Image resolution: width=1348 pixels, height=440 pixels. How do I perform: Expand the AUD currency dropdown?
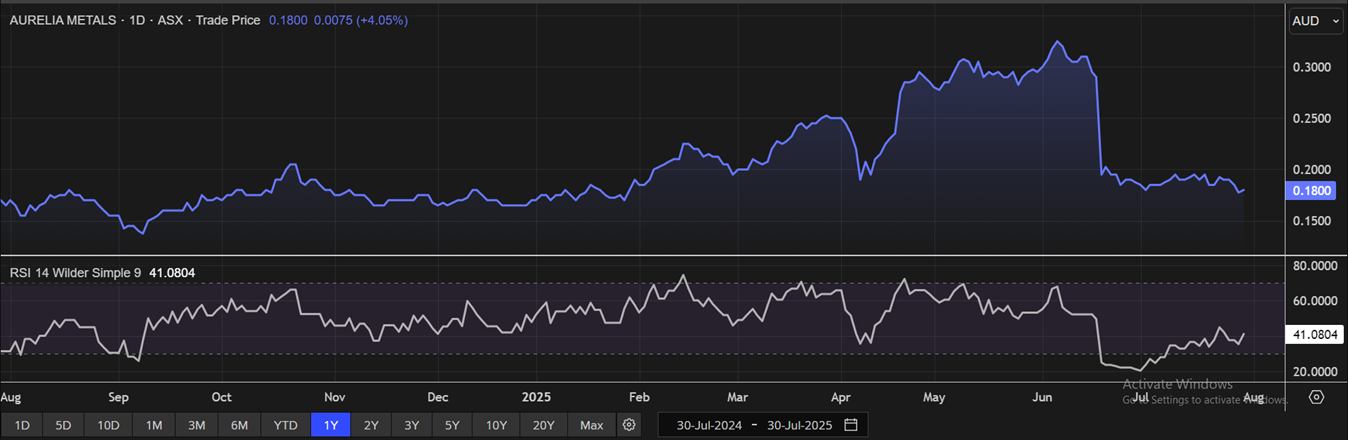(1318, 20)
